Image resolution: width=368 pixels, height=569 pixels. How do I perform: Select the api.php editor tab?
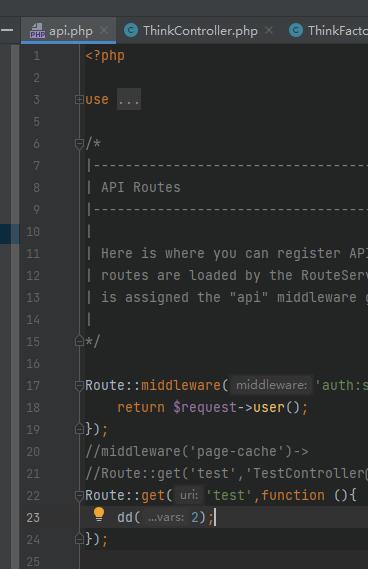coord(71,31)
